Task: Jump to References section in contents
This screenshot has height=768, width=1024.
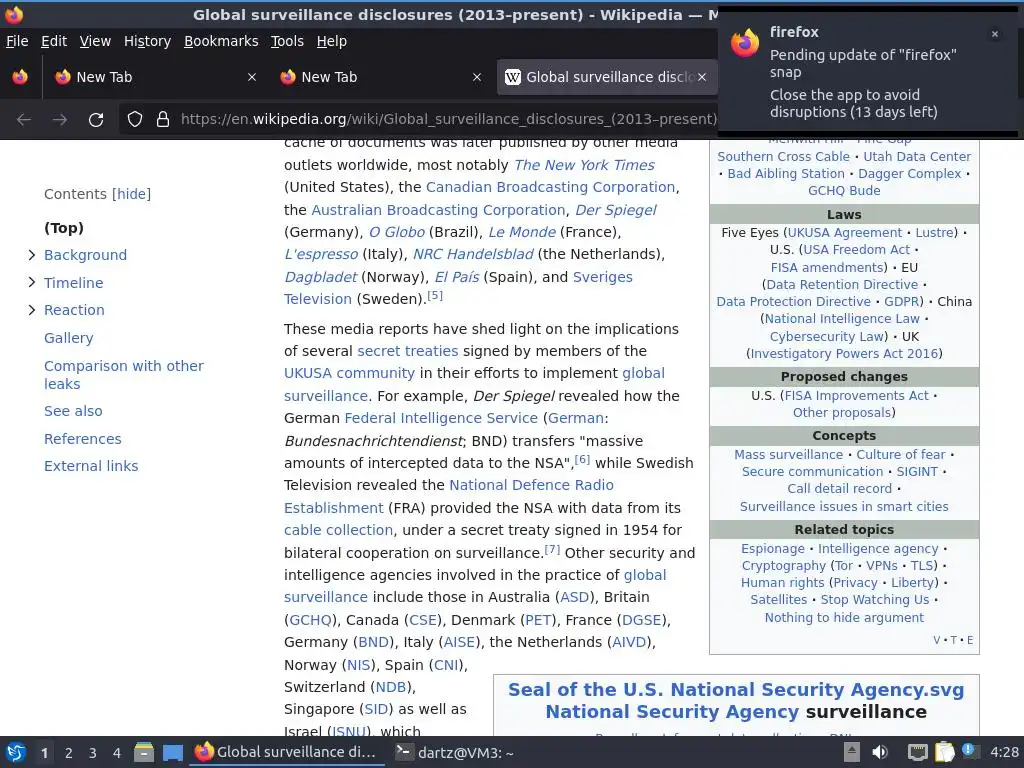Action: tap(82, 439)
